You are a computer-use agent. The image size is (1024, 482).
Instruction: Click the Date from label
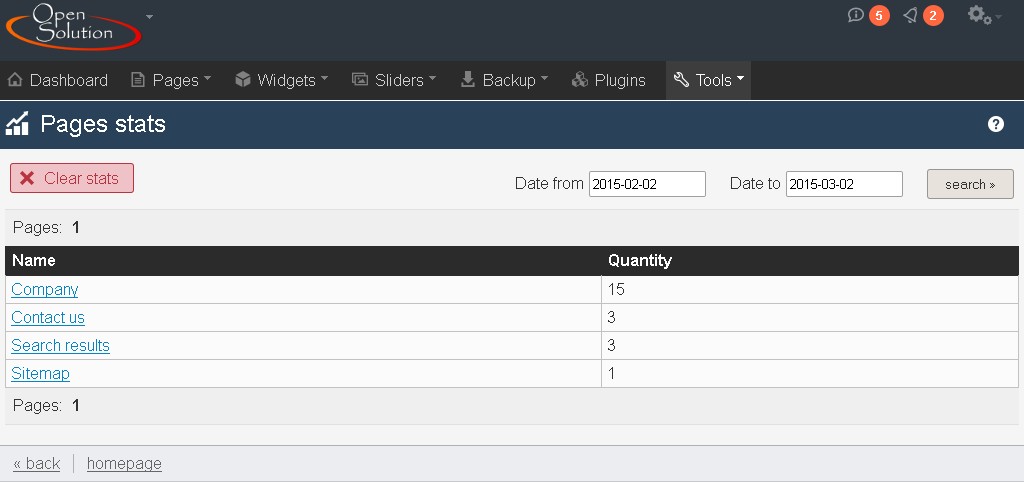pyautogui.click(x=549, y=184)
